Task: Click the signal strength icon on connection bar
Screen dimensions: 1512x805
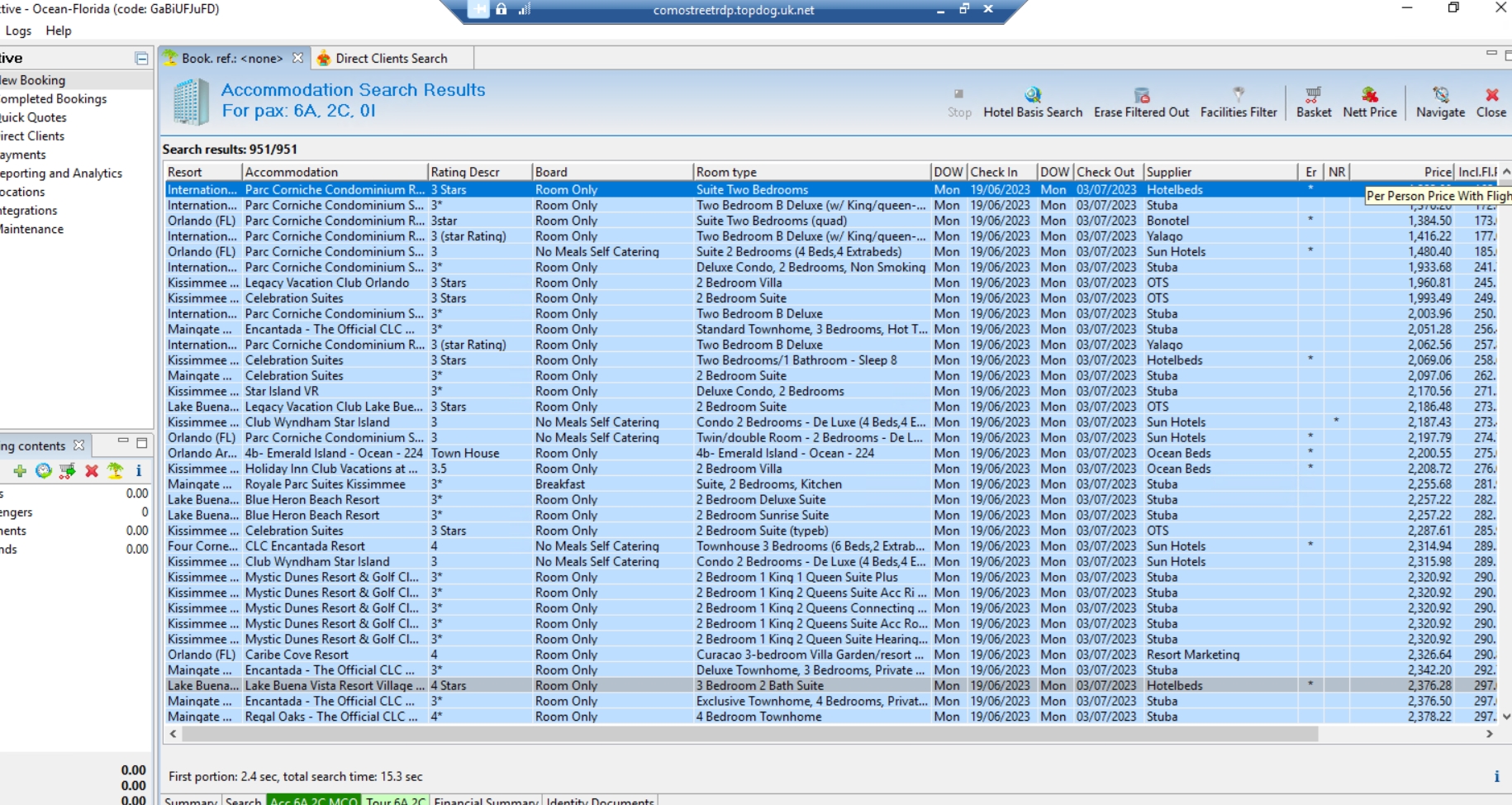Action: pyautogui.click(x=525, y=9)
